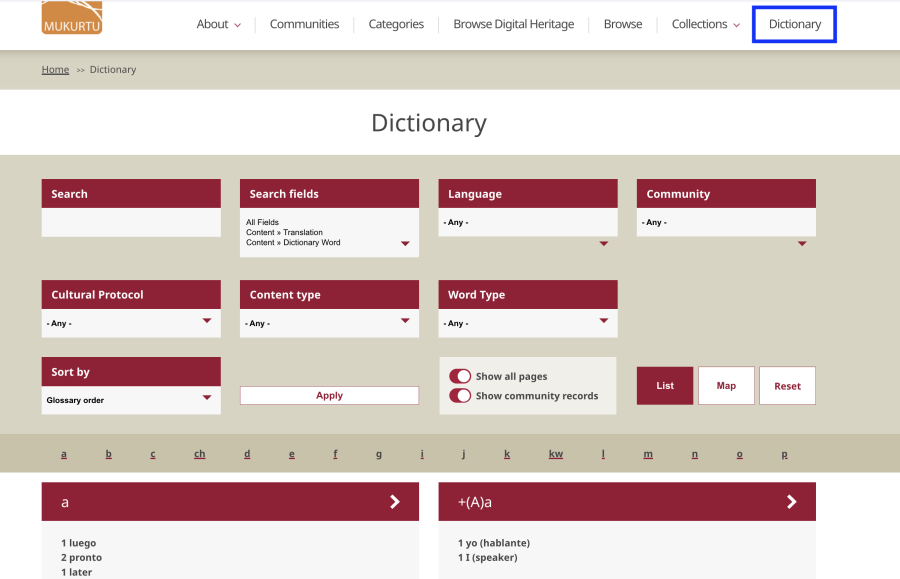The height and width of the screenshot is (579, 900).
Task: Open the '+(A)a' entry chevron arrow
Action: [x=792, y=502]
